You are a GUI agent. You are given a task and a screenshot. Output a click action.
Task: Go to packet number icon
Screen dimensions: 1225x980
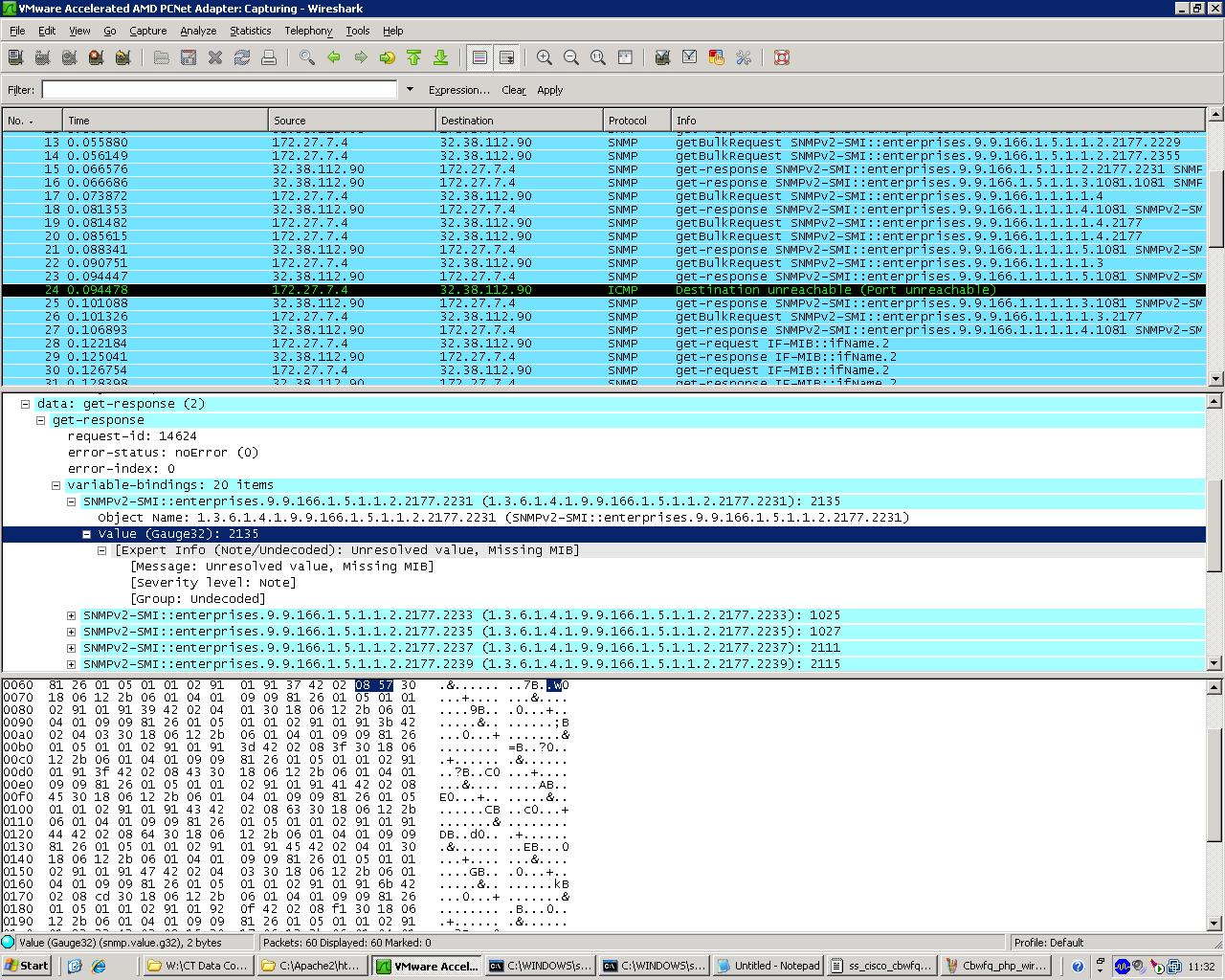(388, 57)
